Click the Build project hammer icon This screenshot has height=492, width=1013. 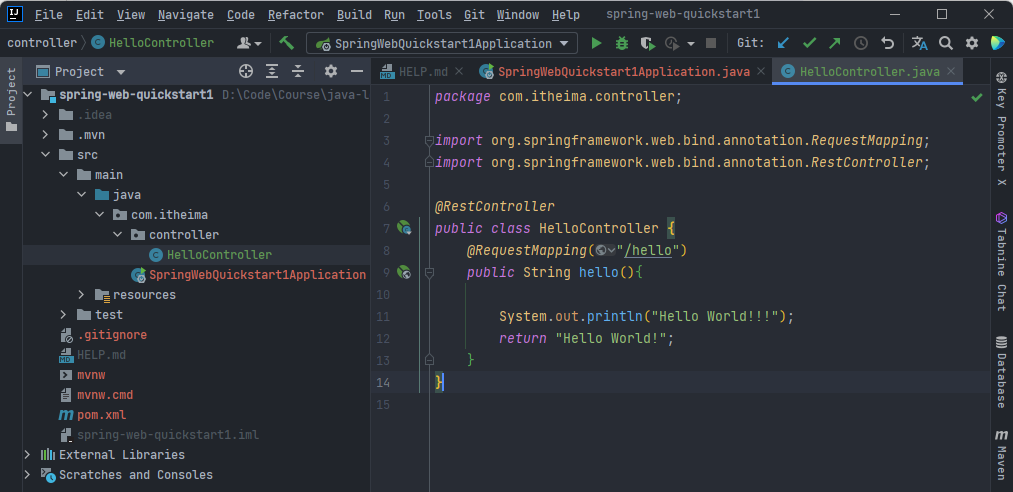(x=286, y=43)
